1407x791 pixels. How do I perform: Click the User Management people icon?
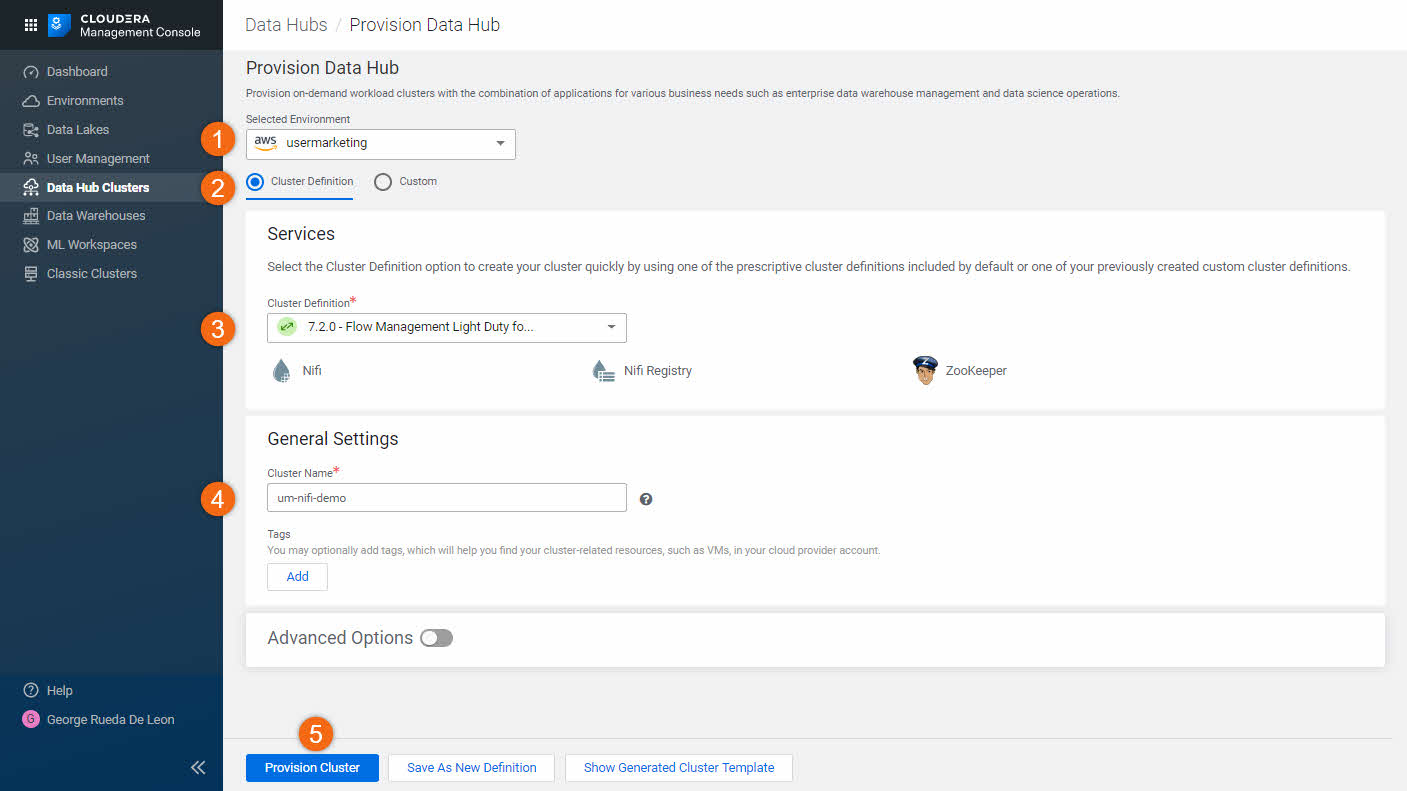tap(31, 159)
